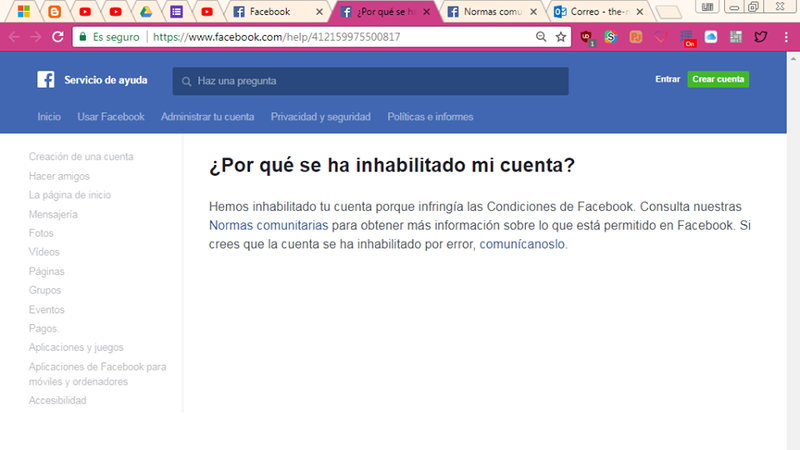Open the Privacidad y seguridad menu
The image size is (800, 450).
point(320,117)
